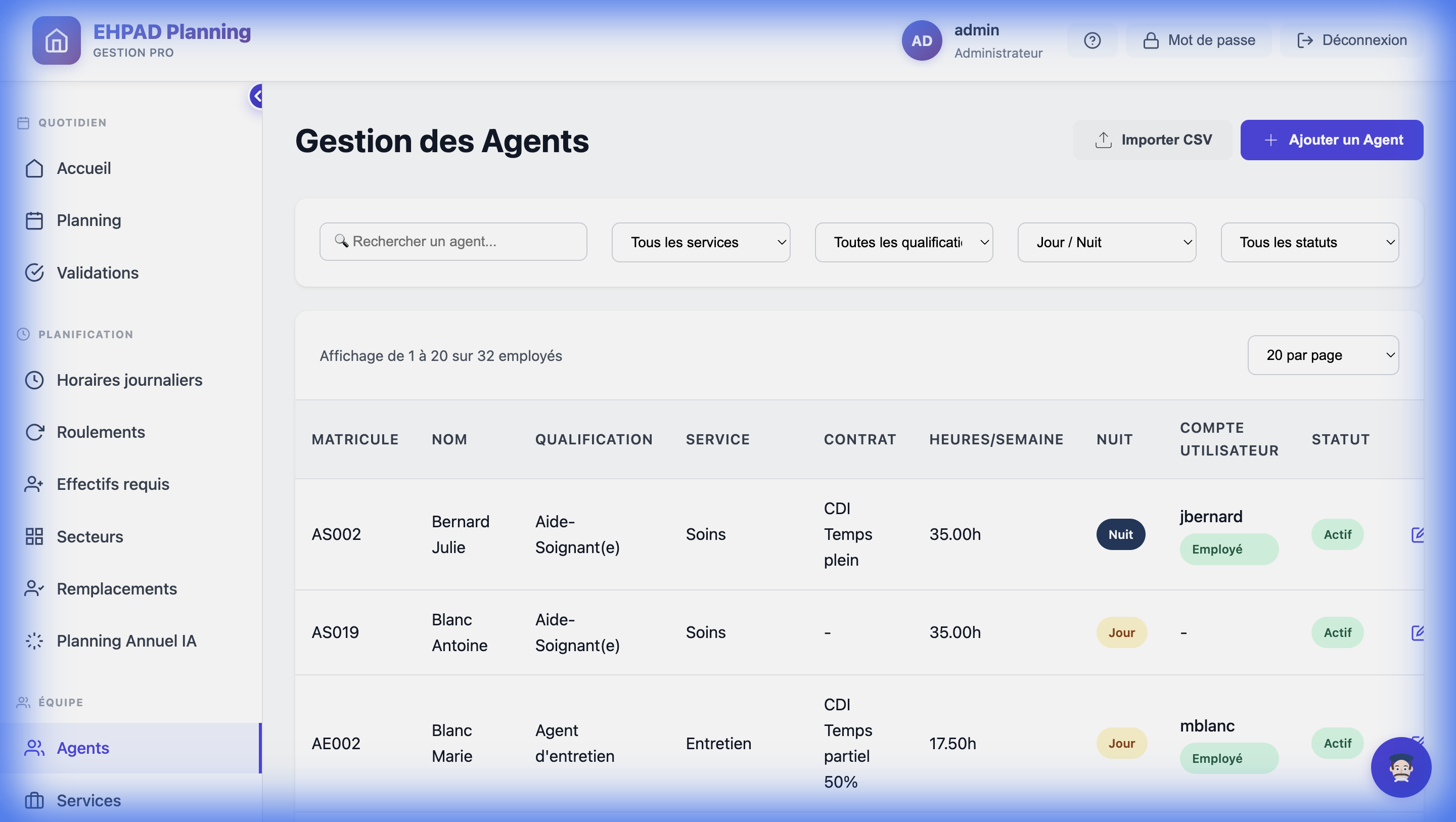Click the Planning Annuel IA sparkle icon
The image size is (1456, 822).
tap(34, 641)
